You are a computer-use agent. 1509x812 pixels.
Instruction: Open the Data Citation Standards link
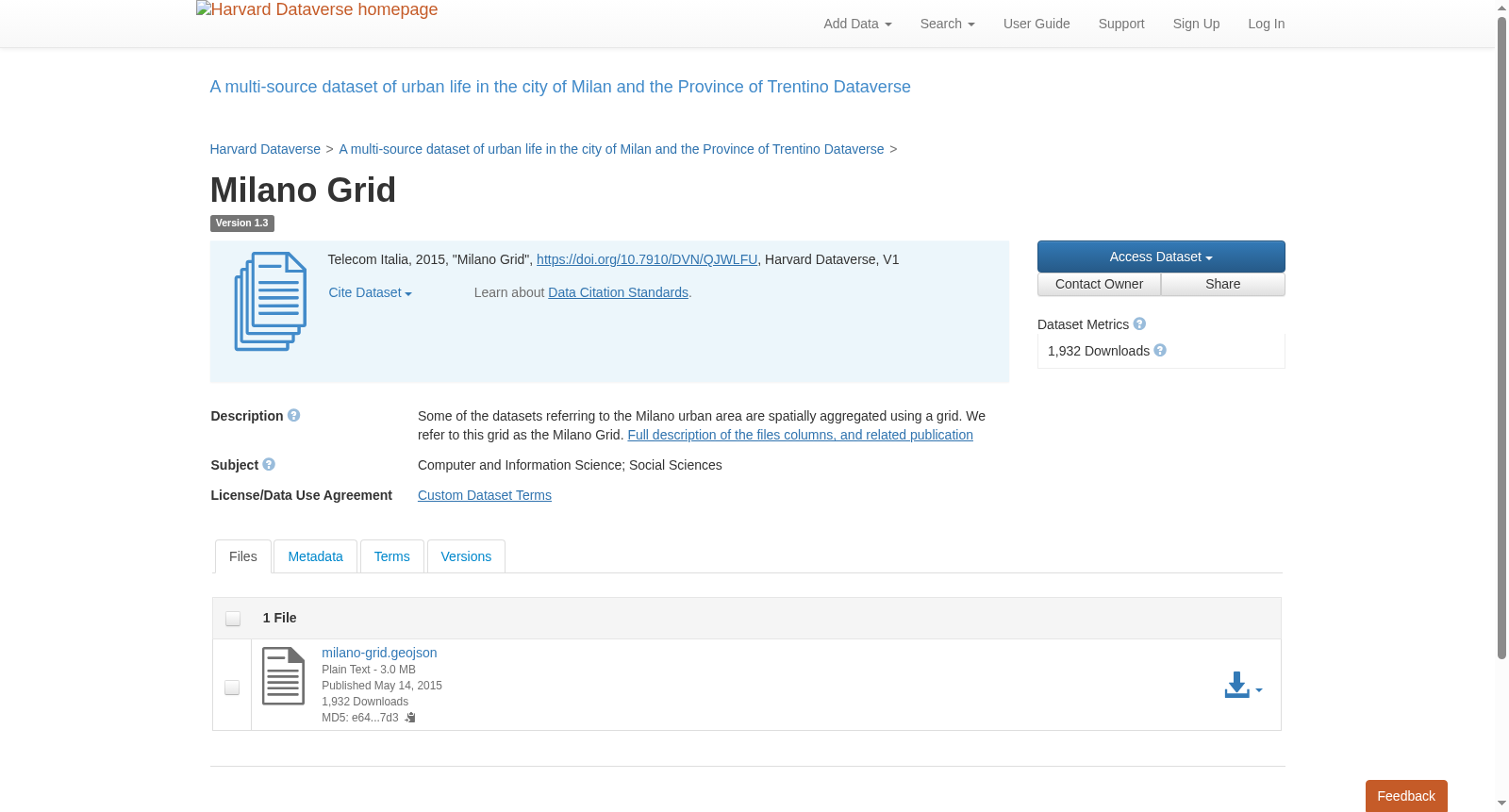[x=619, y=292]
